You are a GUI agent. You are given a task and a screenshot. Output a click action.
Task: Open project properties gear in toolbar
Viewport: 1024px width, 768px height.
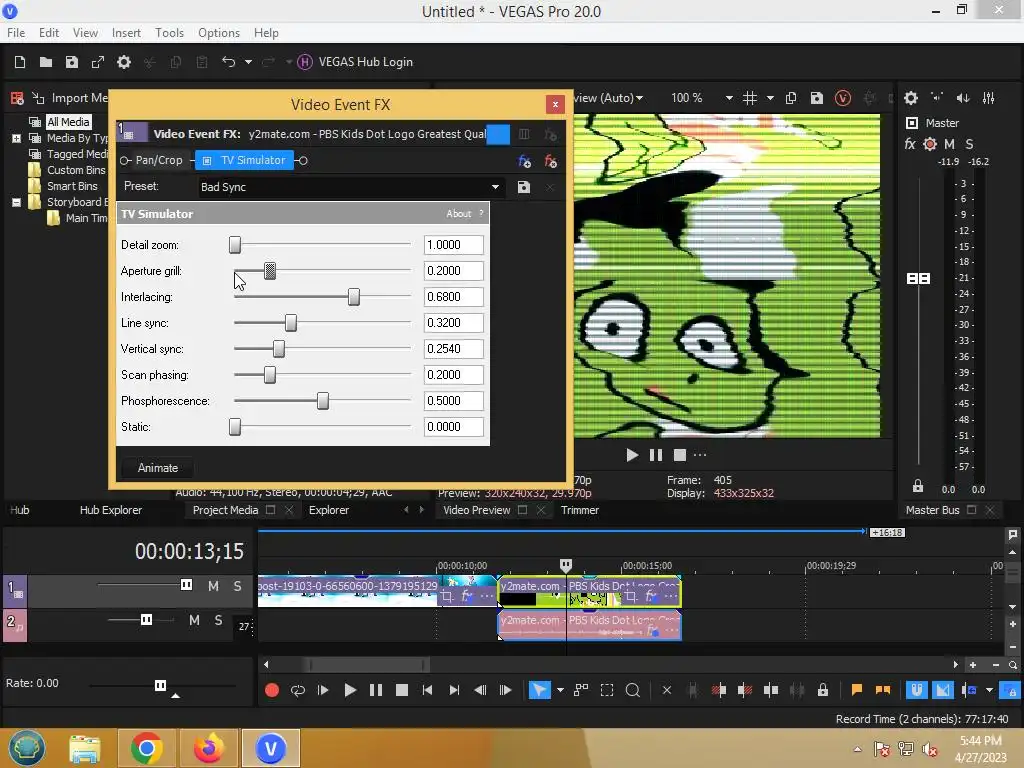point(124,62)
